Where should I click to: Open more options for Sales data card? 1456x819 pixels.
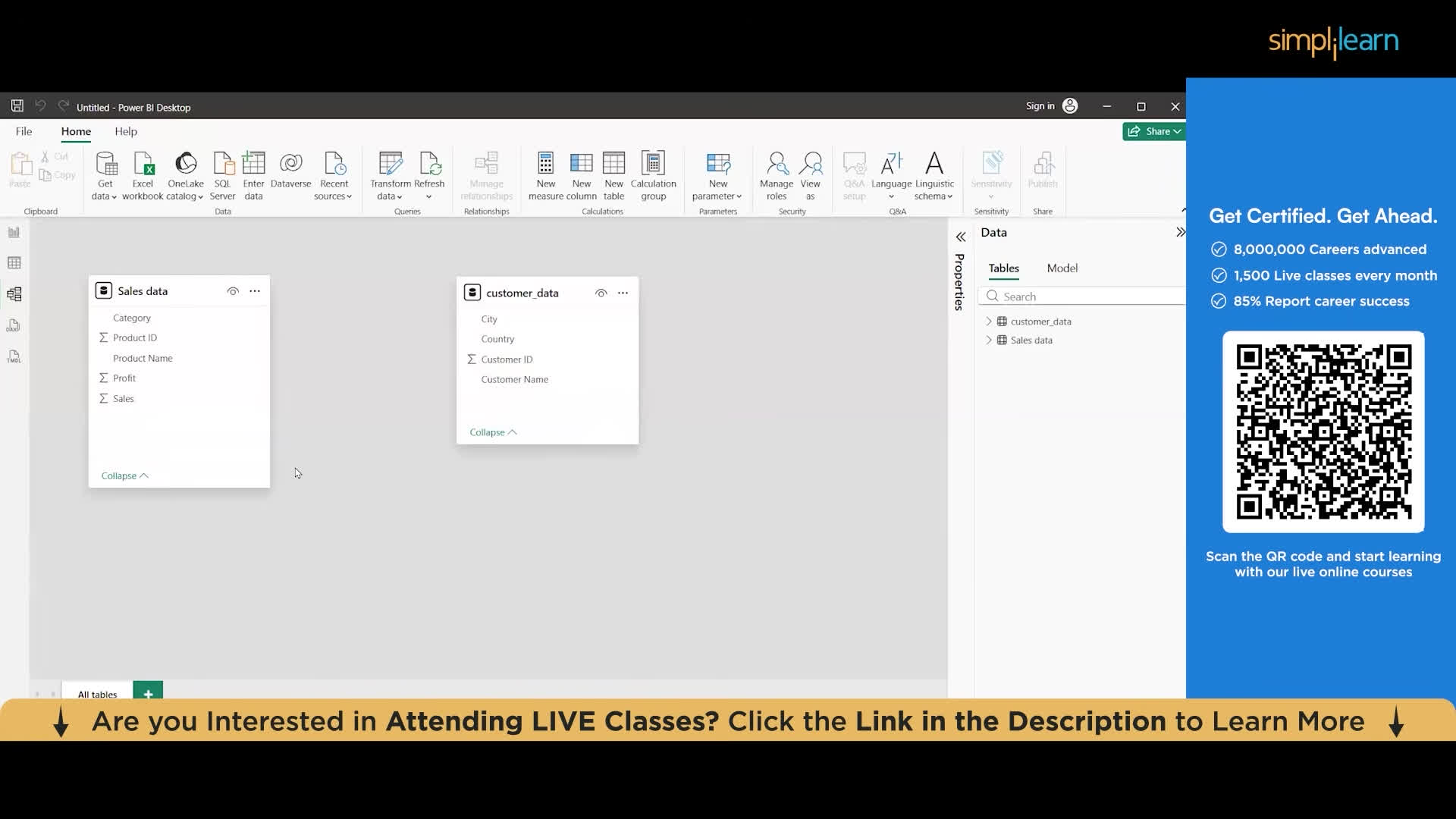(255, 291)
